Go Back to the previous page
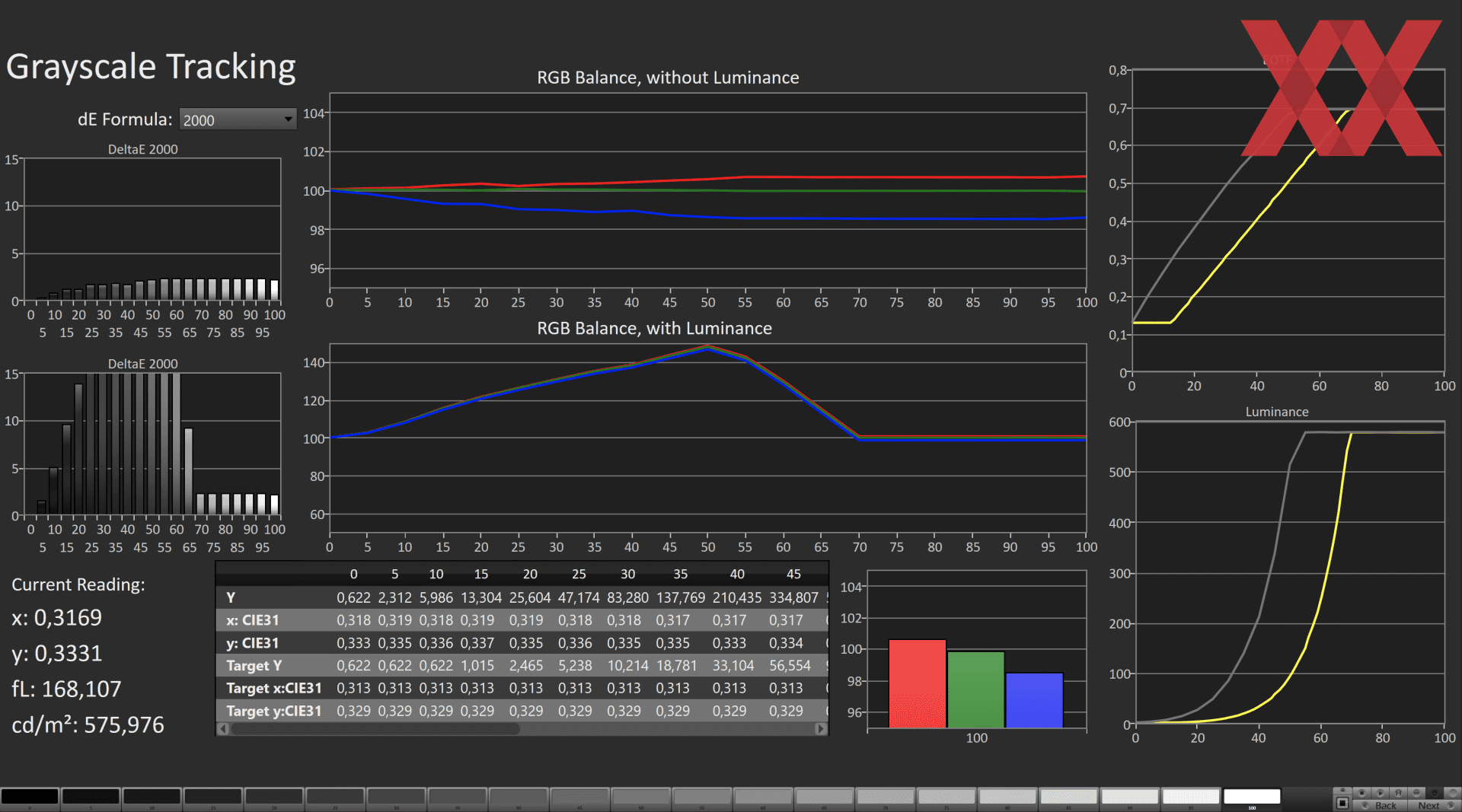This screenshot has height=812, width=1462. pos(1379,805)
